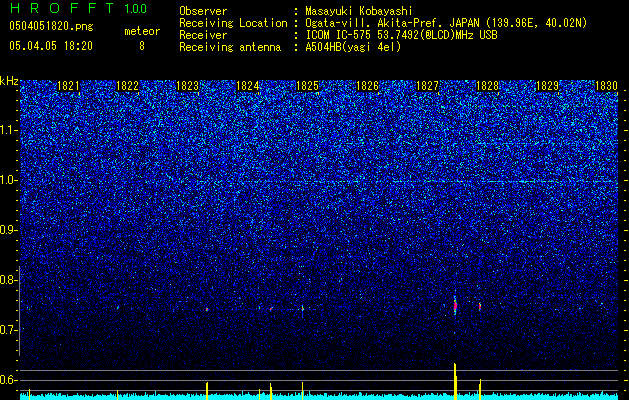This screenshot has height=400, width=629.
Task: Click the date stamp 05.04.05 18:20
Action: pyautogui.click(x=51, y=46)
